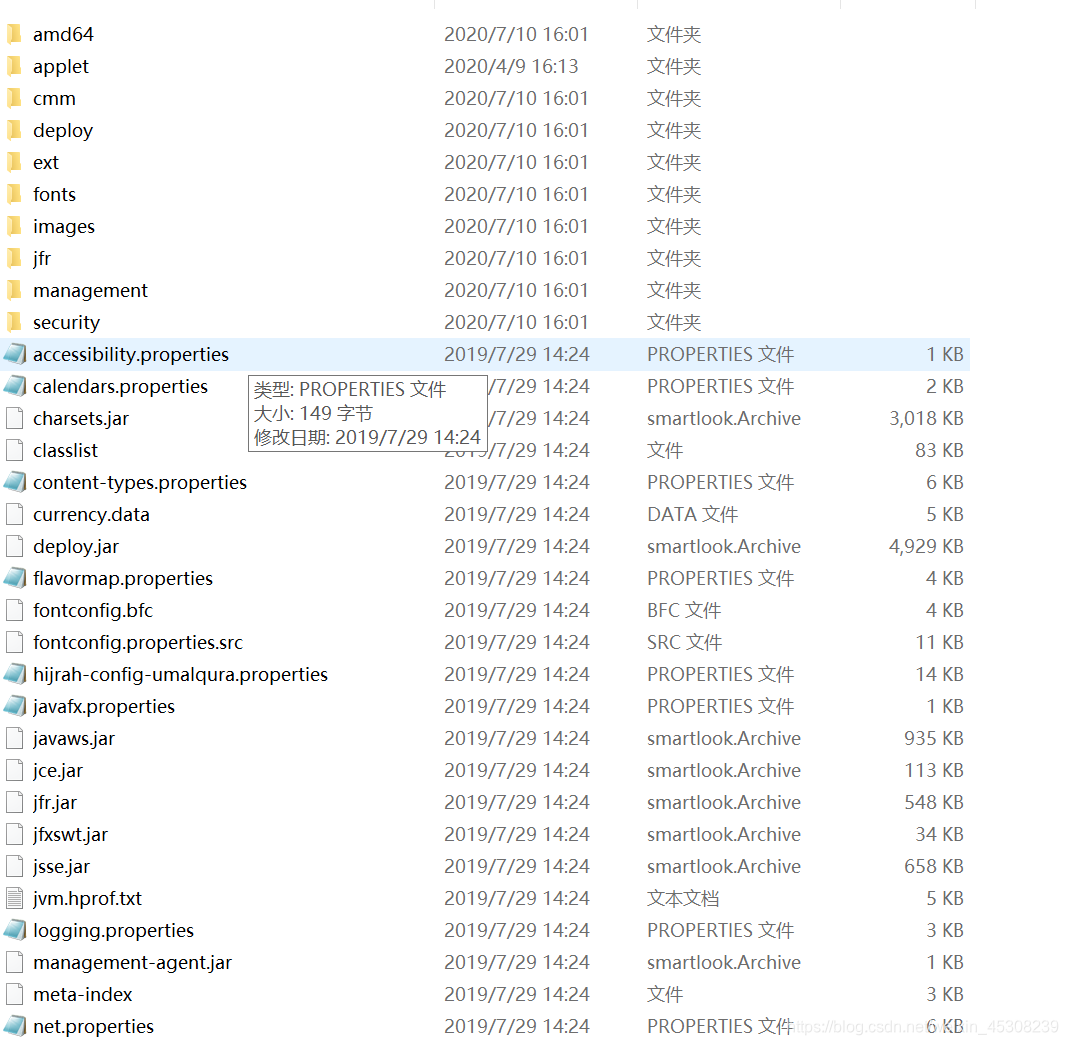Select file name deploy.jar

click(76, 546)
